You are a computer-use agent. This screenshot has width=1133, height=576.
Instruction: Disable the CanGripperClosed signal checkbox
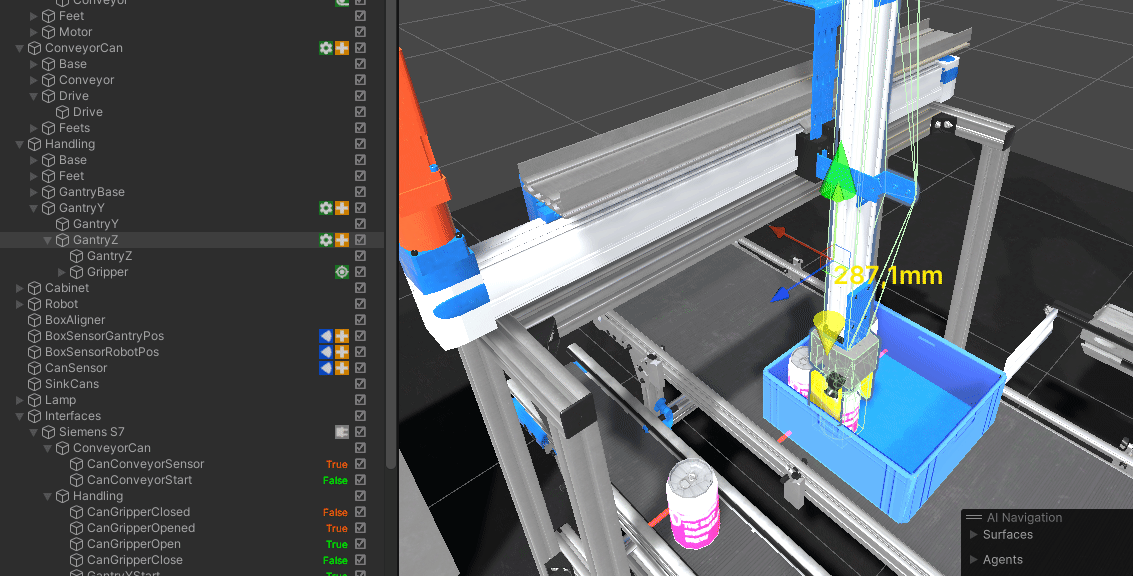pos(360,512)
